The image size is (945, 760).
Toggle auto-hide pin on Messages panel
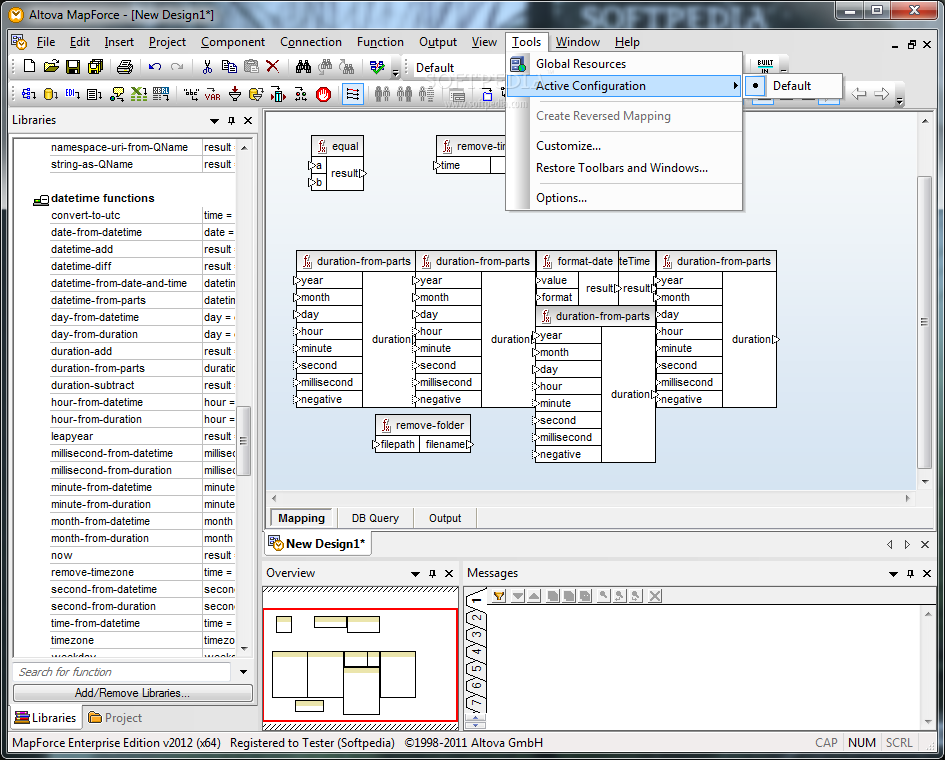(x=910, y=574)
